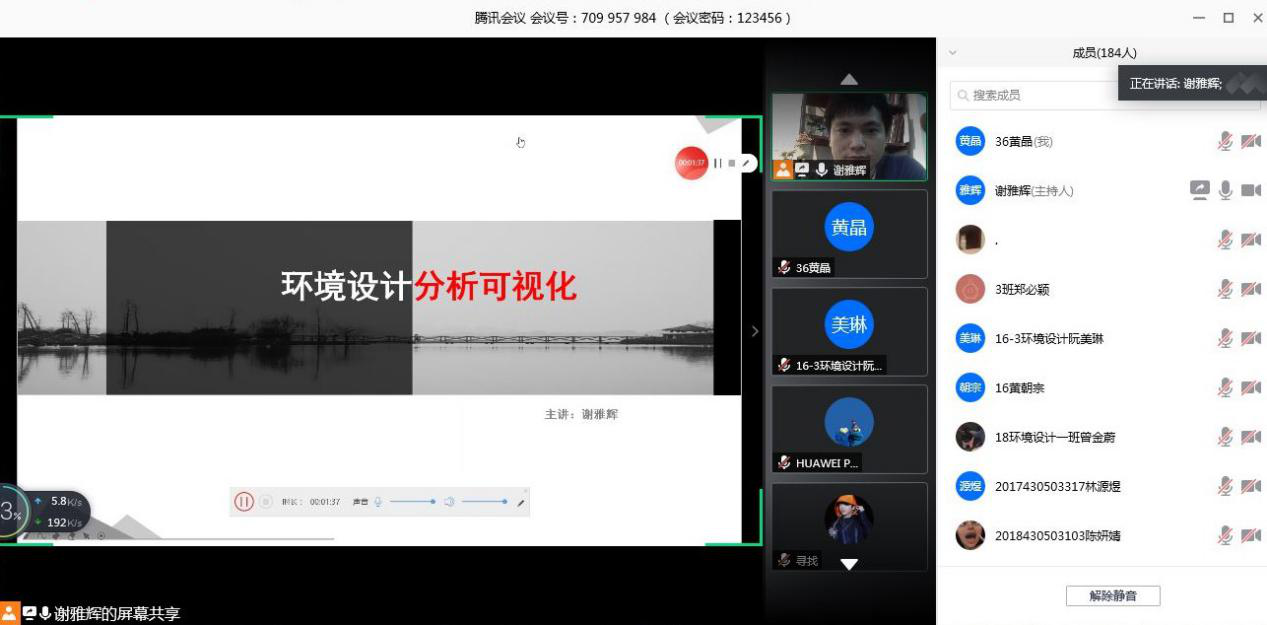The width and height of the screenshot is (1267, 625).
Task: Click the 解除静音 unmute button
Action: click(x=1113, y=596)
